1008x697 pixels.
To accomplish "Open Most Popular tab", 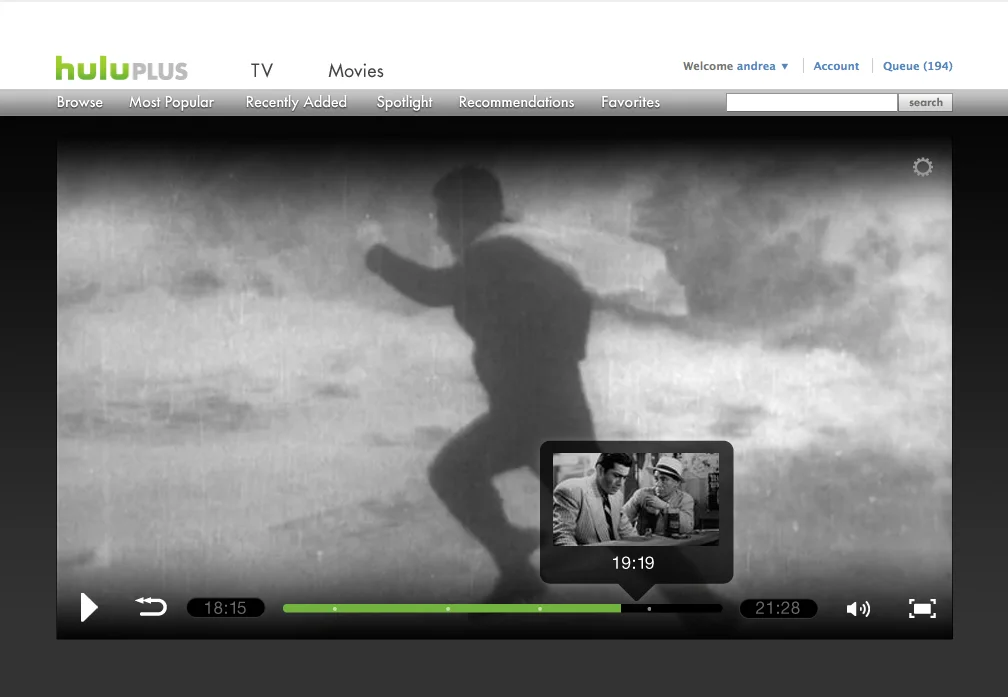I will pos(171,102).
